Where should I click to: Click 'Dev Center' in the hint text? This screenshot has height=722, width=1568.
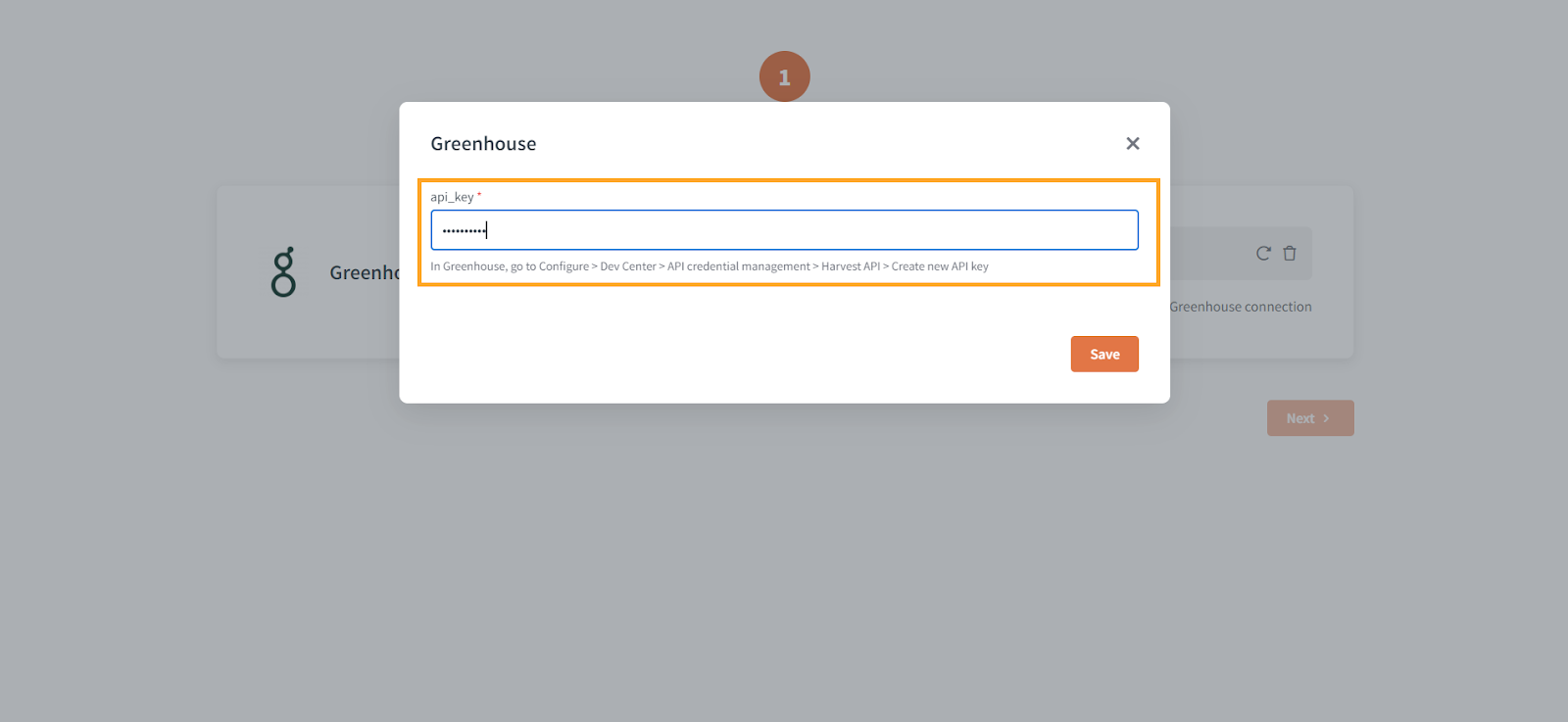tap(628, 266)
